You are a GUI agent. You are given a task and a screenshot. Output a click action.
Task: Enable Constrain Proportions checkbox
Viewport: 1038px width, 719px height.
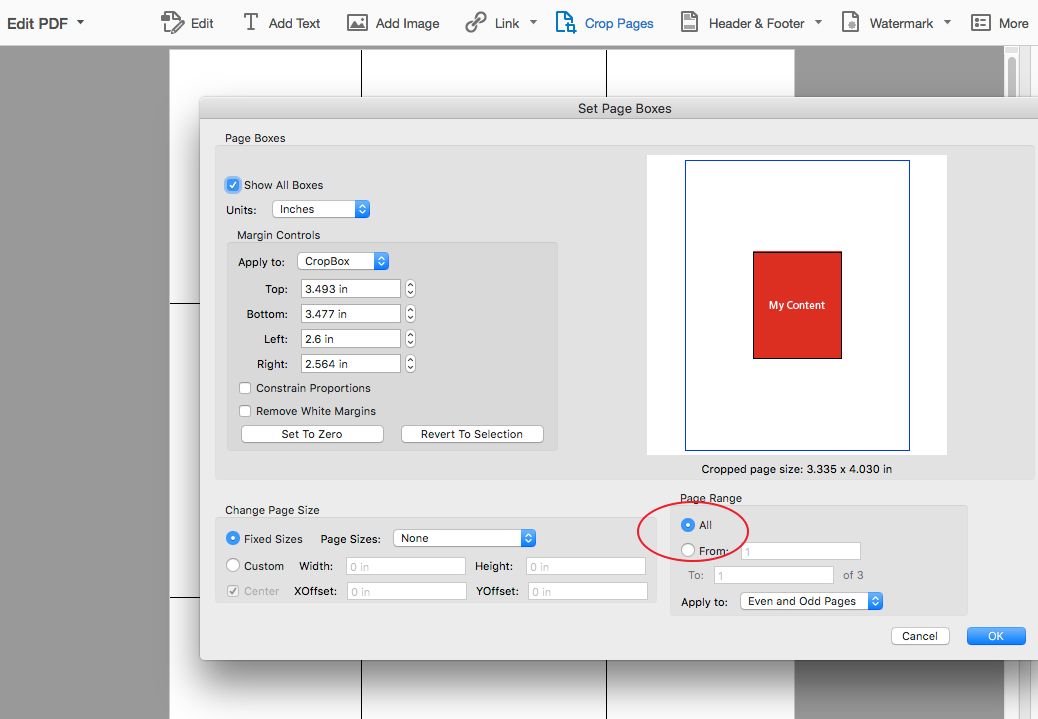pos(245,388)
